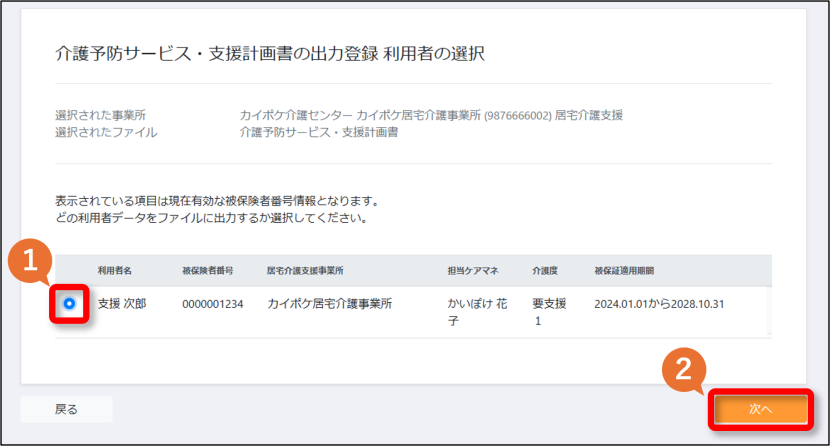Click the 戻る button
The height and width of the screenshot is (446, 830).
click(67, 409)
